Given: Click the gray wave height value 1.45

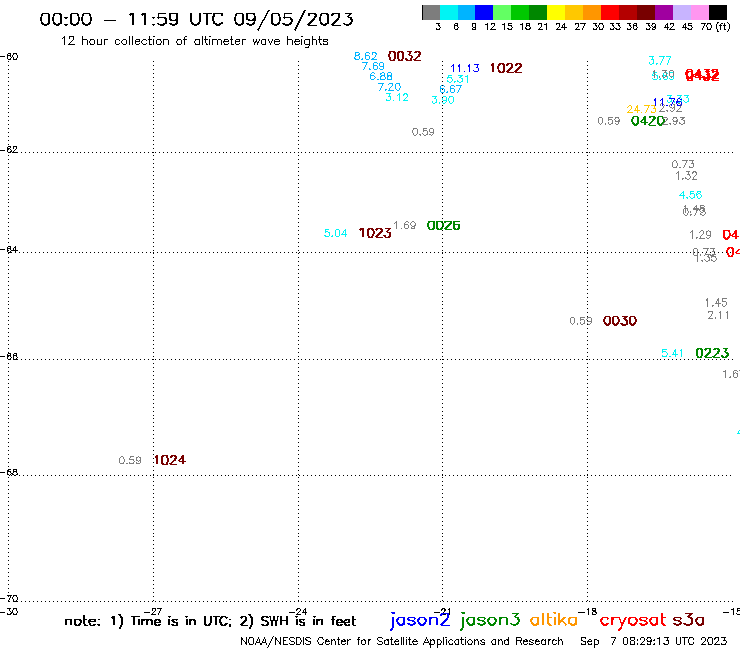Looking at the screenshot, I should coord(716,303).
